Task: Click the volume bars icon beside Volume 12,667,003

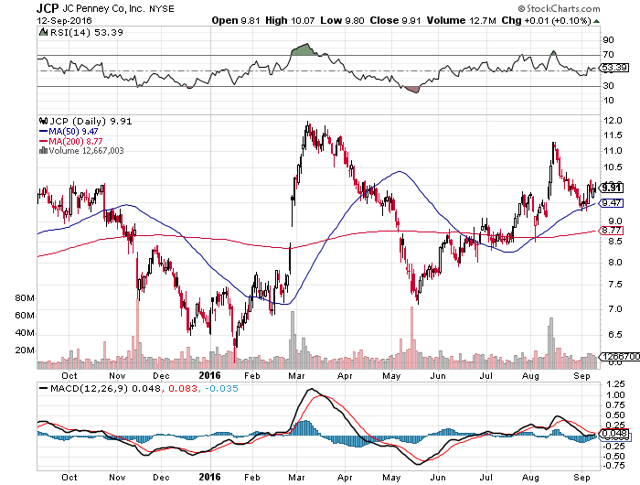Action: 43,151
